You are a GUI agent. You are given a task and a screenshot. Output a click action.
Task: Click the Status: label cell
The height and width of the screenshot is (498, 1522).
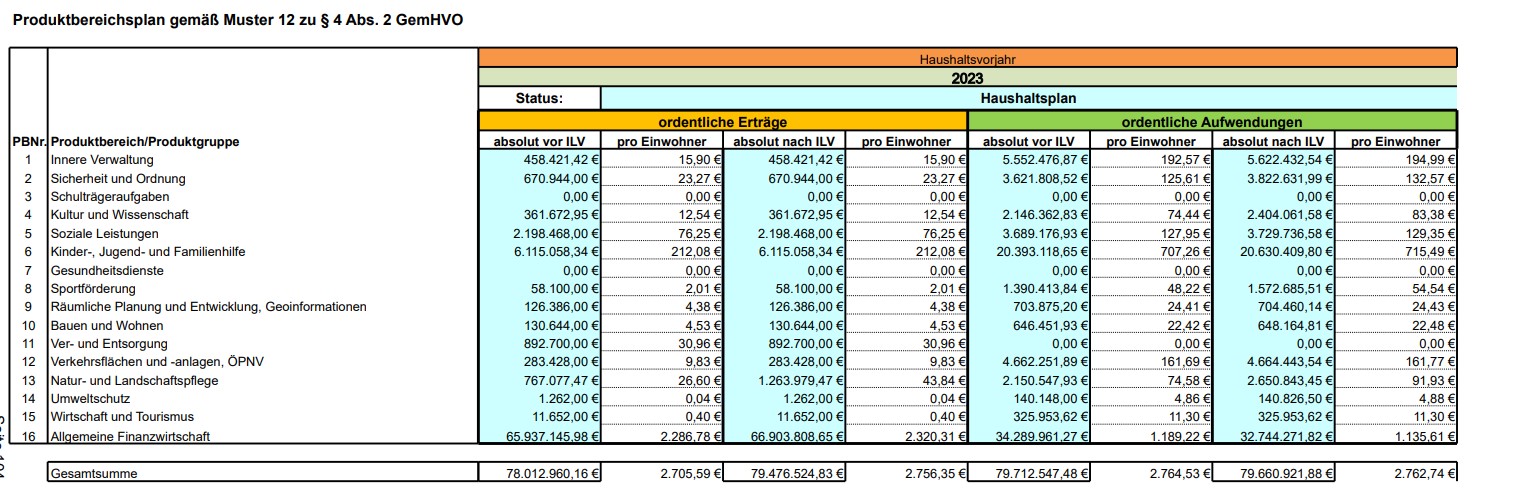[539, 98]
